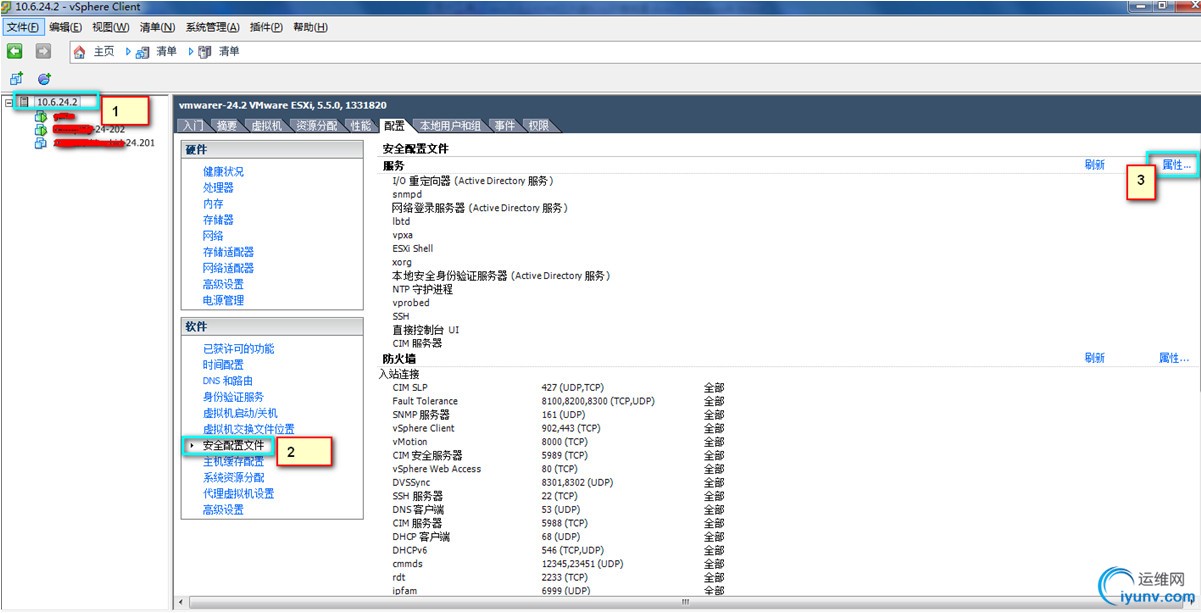Open 身份验证服务 under 软件
The image size is (1201, 613).
pos(233,397)
